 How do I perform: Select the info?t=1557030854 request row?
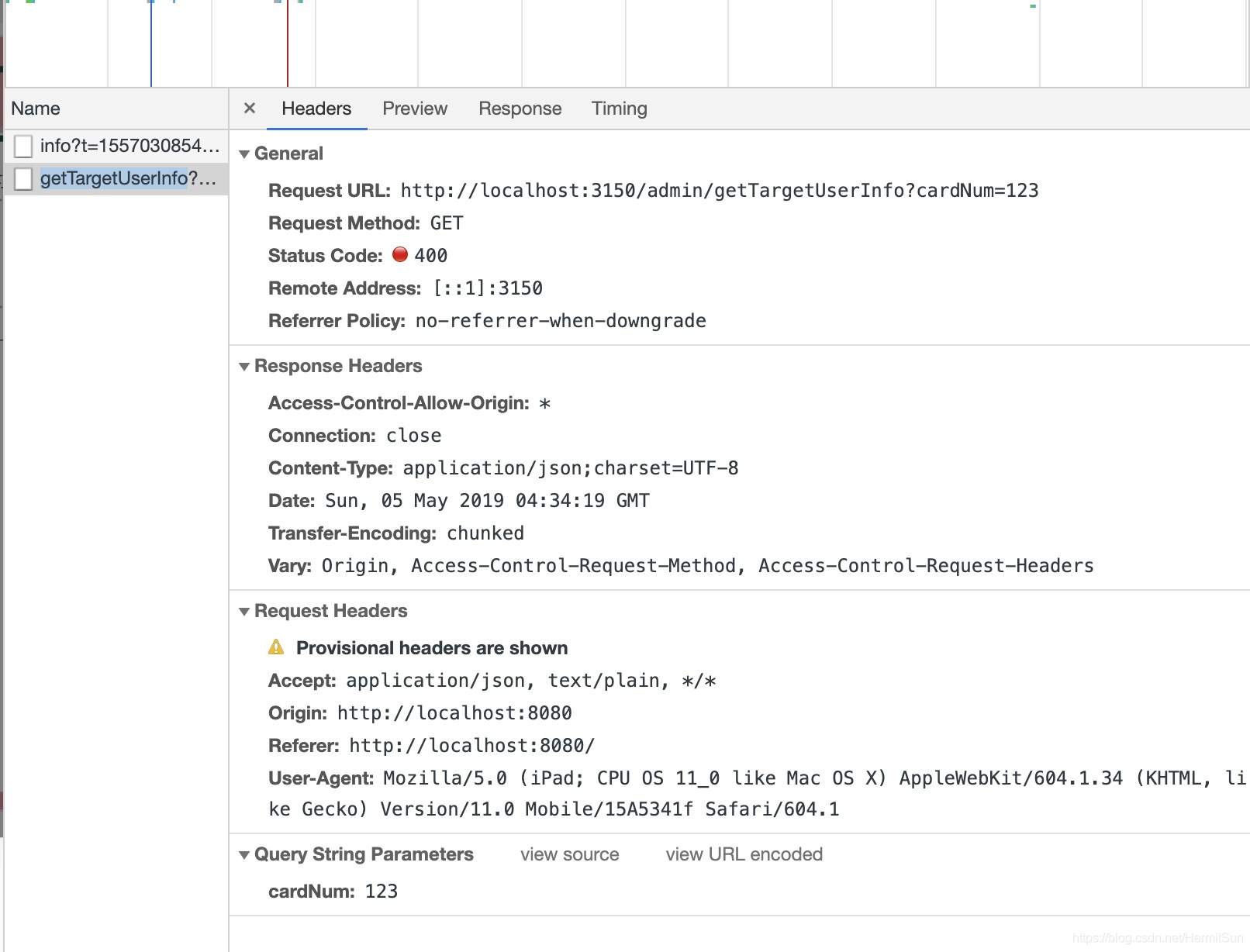pyautogui.click(x=116, y=146)
